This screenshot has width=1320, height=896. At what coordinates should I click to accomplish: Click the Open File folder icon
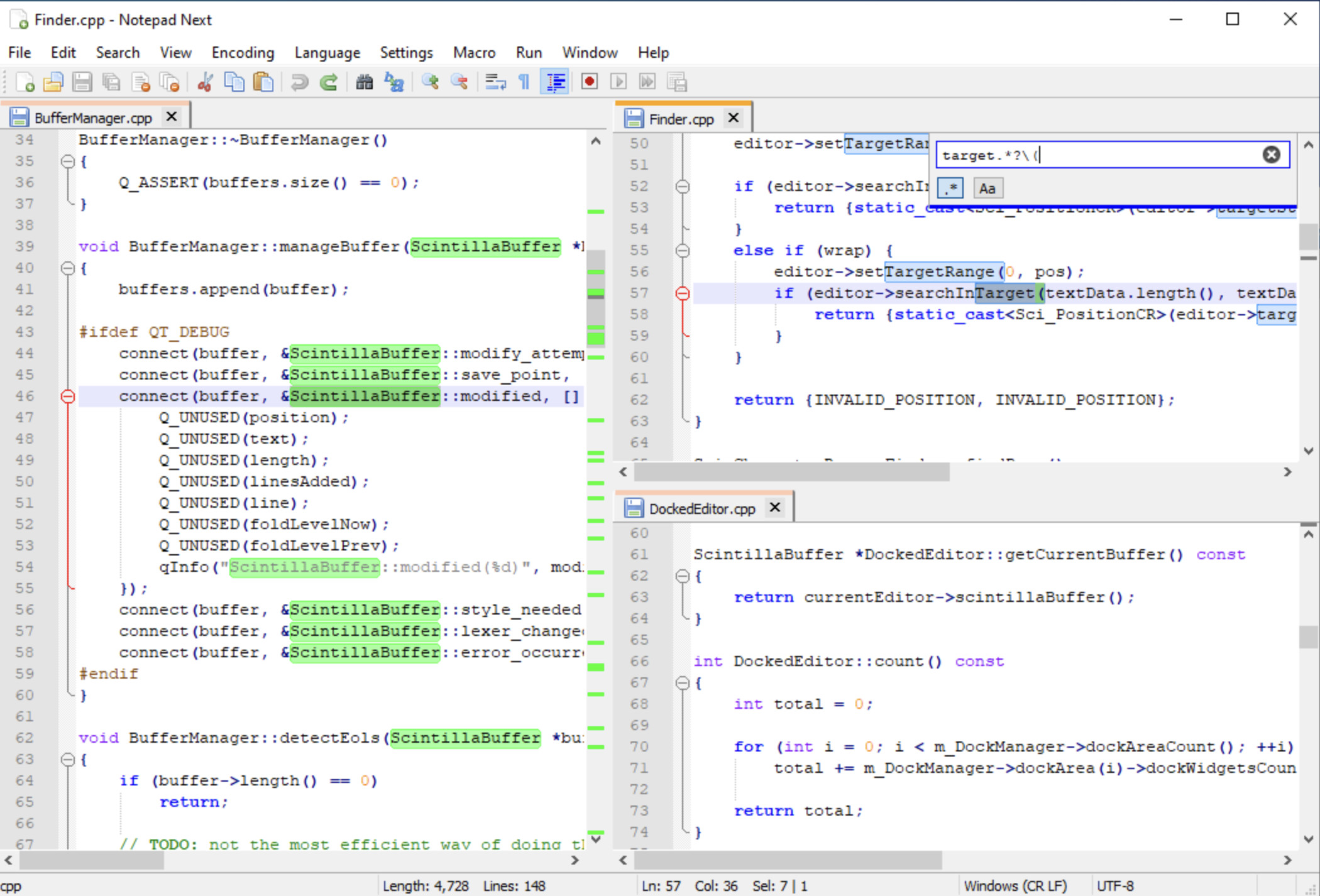53,82
